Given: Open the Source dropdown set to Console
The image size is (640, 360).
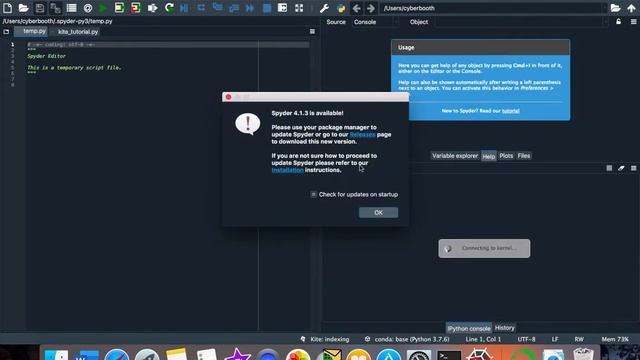Looking at the screenshot, I should (x=376, y=22).
